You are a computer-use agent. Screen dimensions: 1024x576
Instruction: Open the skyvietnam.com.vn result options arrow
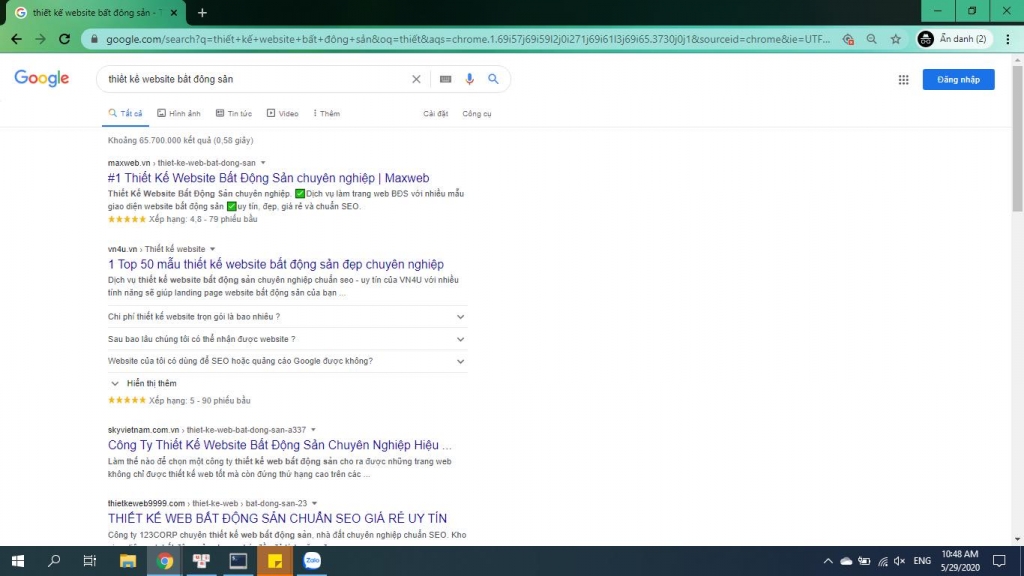click(313, 430)
